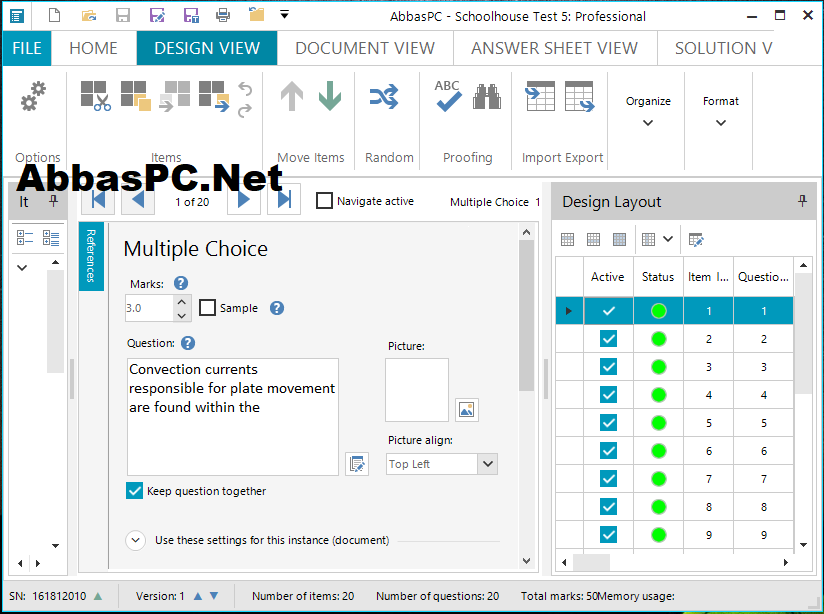Toggle Active checkbox for item 5
824x614 pixels.
608,423
